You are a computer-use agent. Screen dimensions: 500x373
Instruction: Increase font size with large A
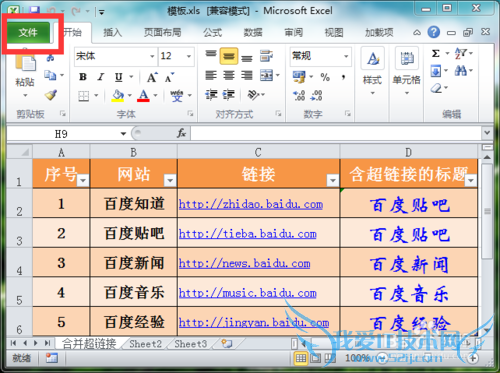(x=152, y=77)
